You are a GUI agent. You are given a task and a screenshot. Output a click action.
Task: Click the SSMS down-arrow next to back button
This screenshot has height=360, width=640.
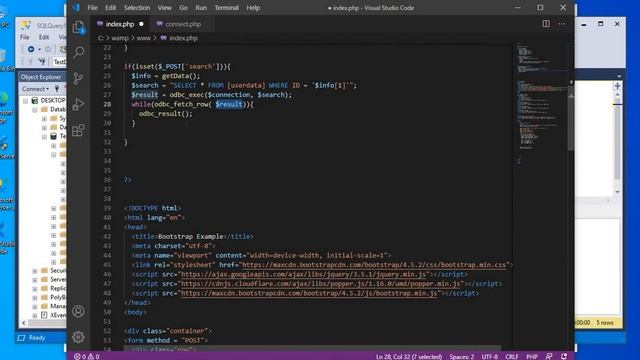coord(40,49)
